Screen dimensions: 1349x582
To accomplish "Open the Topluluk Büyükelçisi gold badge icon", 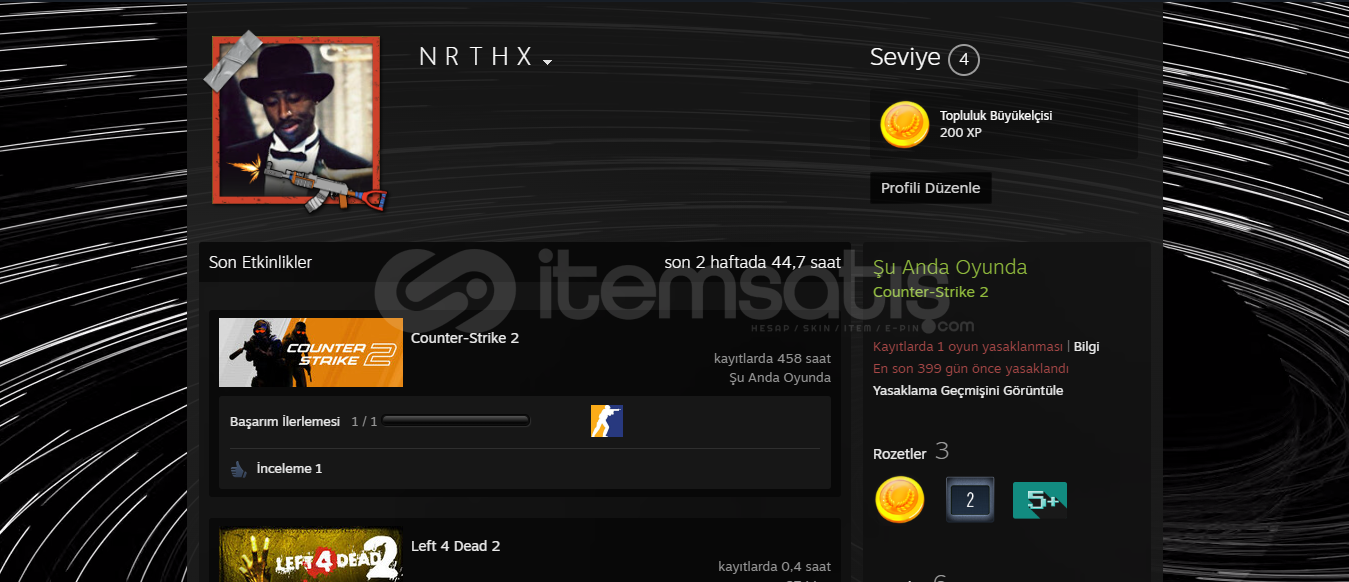I will click(x=904, y=125).
